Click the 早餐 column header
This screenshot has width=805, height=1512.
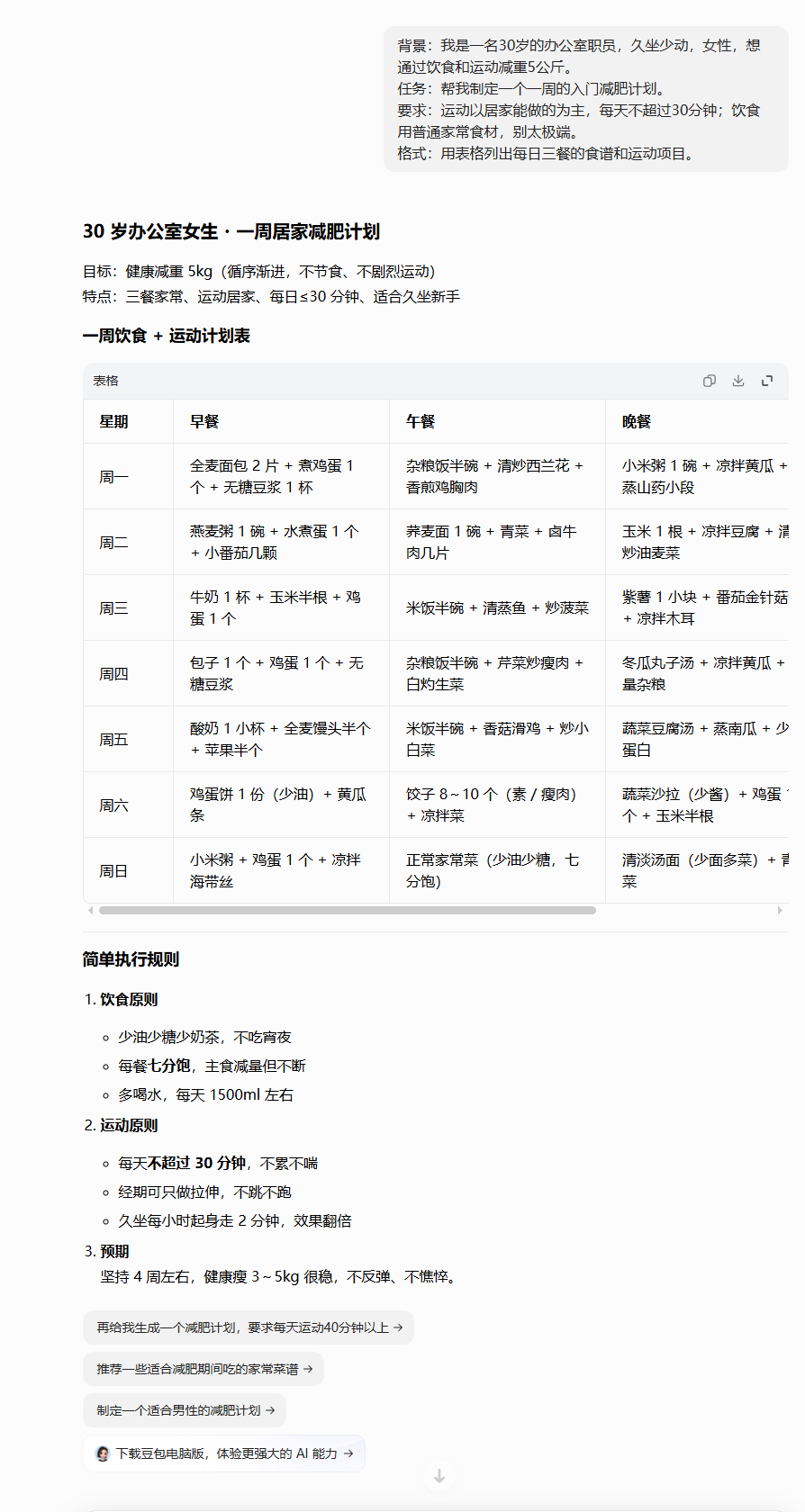(281, 421)
